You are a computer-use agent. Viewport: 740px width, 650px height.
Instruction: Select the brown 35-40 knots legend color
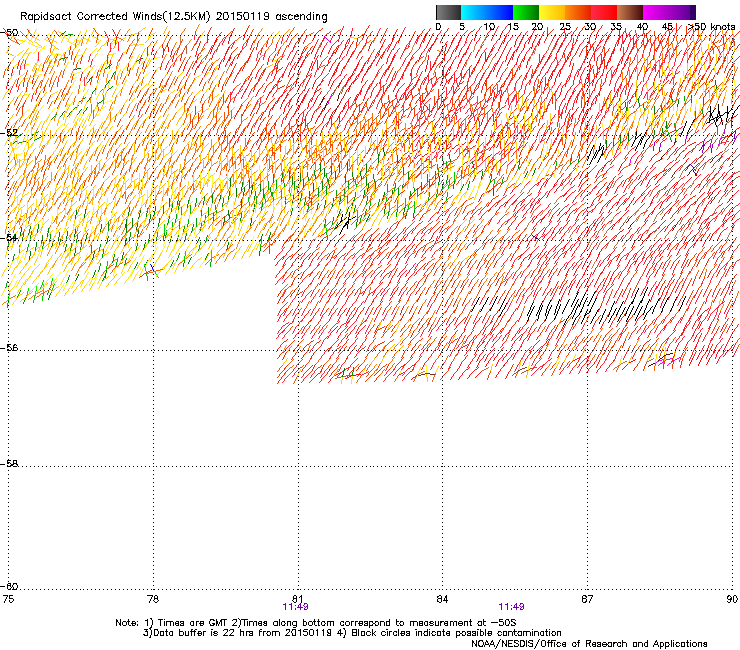pos(630,12)
